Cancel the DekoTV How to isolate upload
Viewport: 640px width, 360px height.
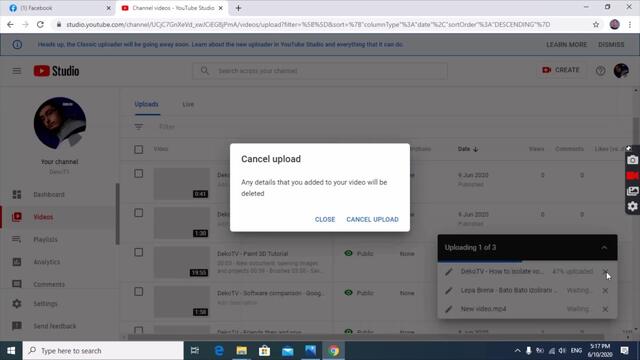[605, 271]
